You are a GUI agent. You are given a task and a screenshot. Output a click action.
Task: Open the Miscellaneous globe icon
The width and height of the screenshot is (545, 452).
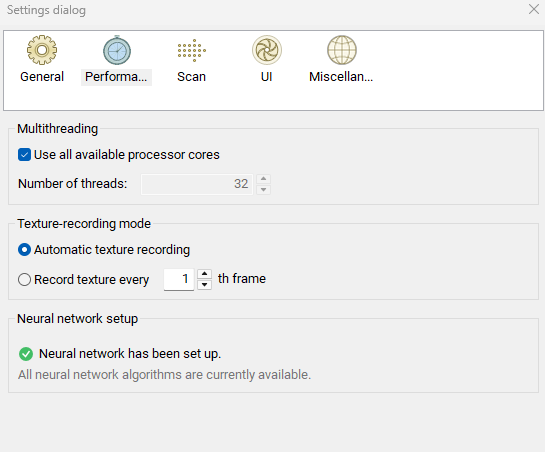tap(342, 50)
